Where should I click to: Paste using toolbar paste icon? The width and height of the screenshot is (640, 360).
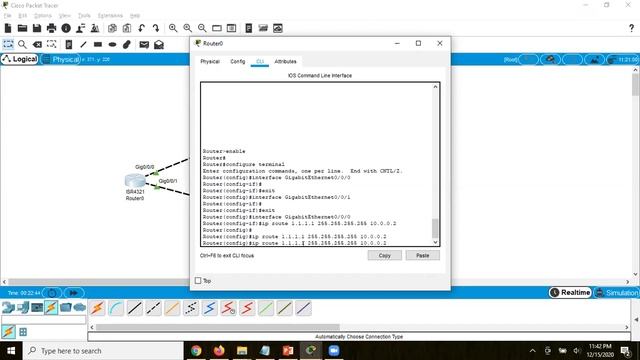pyautogui.click(x=127, y=28)
